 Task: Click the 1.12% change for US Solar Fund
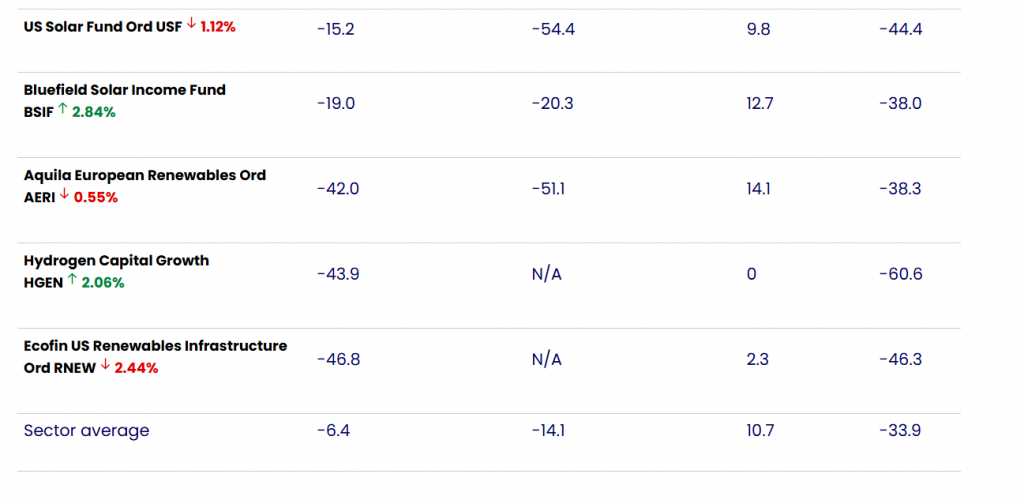218,27
